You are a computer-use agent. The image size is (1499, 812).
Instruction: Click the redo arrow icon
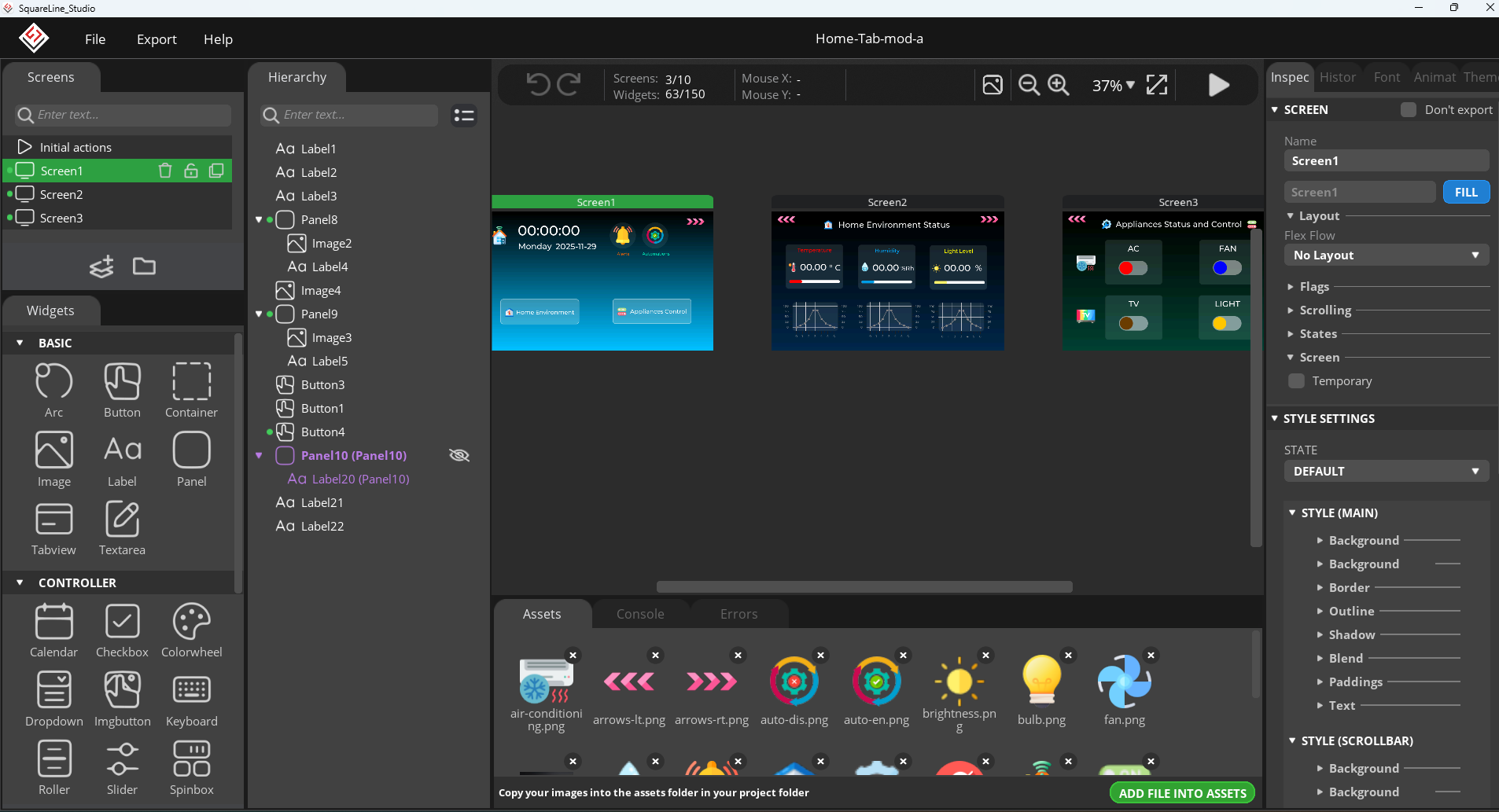(x=569, y=84)
